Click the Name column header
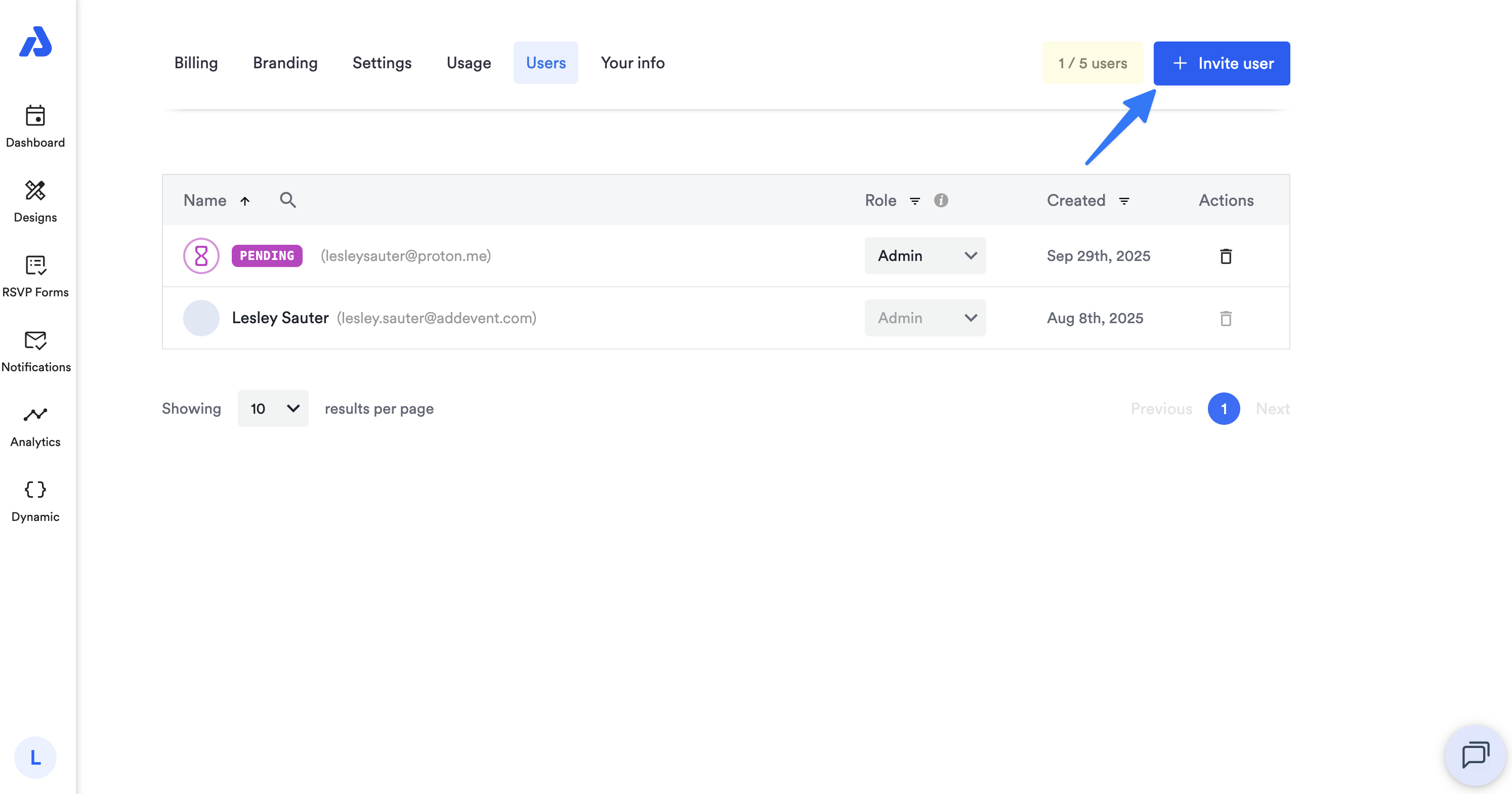The image size is (1512, 794). [x=205, y=201]
